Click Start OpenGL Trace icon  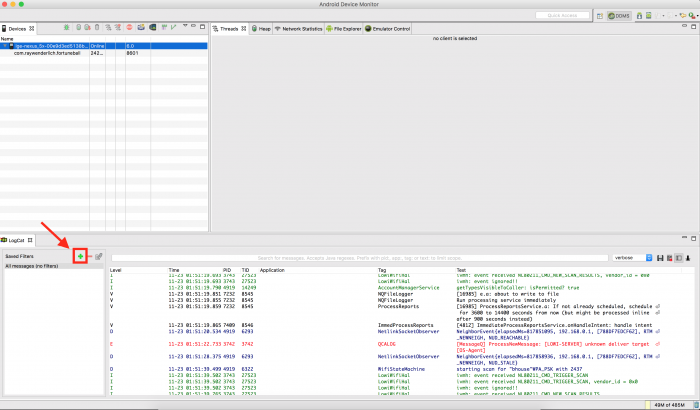tap(173, 28)
